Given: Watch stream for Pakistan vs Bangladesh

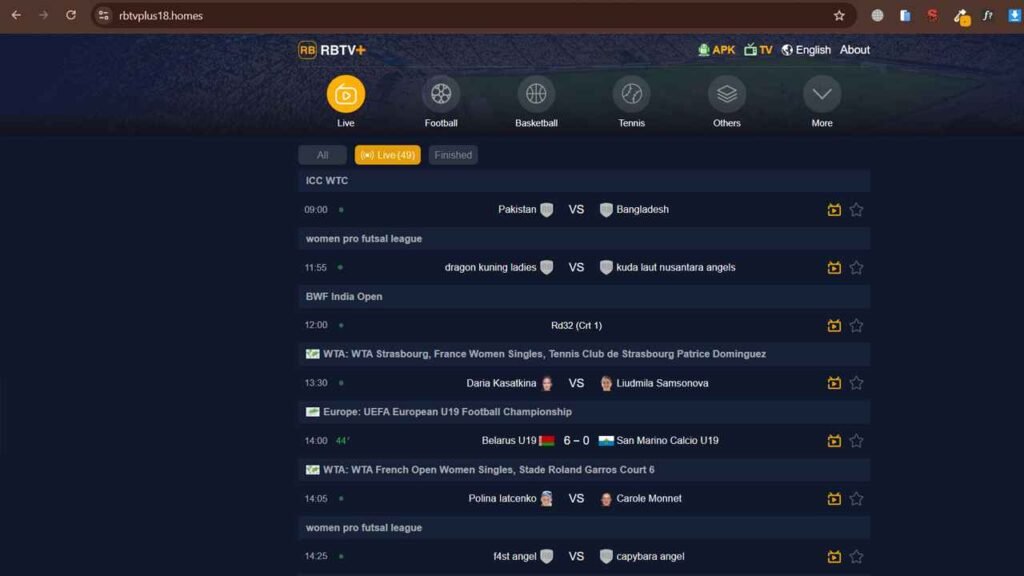Looking at the screenshot, I should click(x=834, y=210).
